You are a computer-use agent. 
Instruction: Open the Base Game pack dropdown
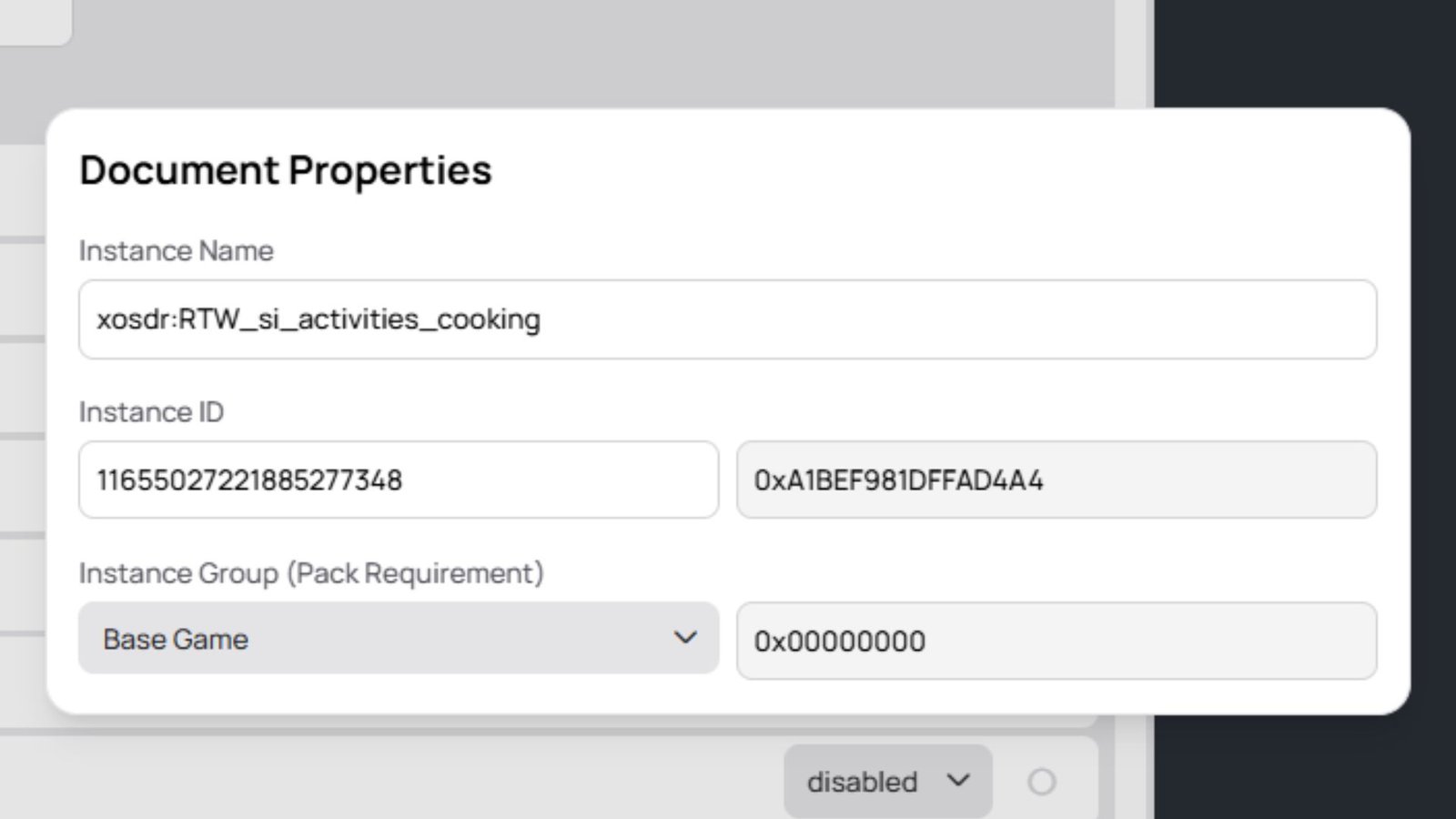398,639
